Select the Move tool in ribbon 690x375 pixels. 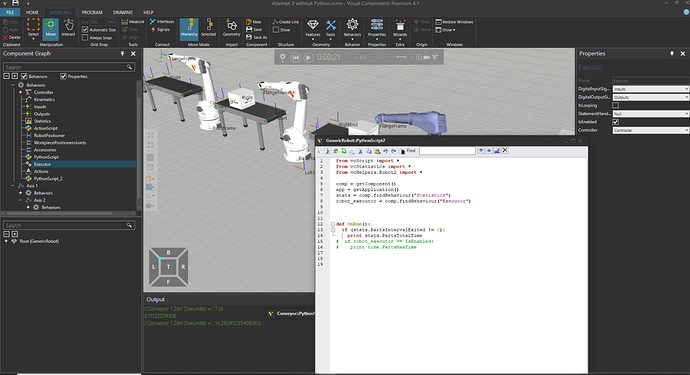click(51, 29)
